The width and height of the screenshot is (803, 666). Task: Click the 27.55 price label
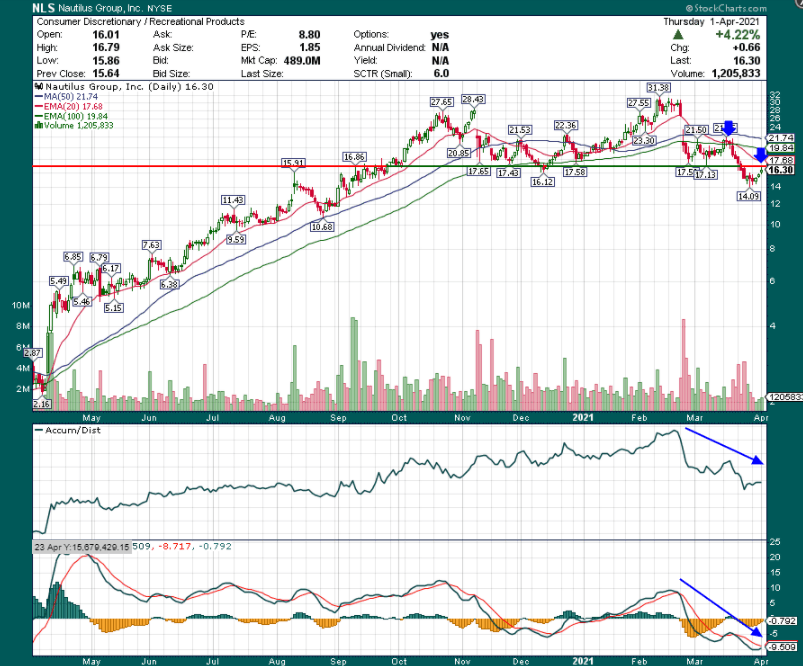tap(639, 103)
